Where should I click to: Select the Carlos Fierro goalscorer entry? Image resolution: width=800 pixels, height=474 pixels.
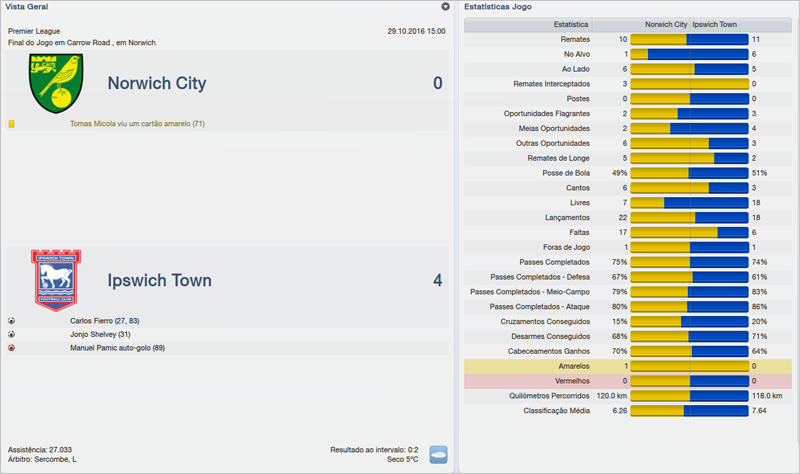pyautogui.click(x=104, y=320)
